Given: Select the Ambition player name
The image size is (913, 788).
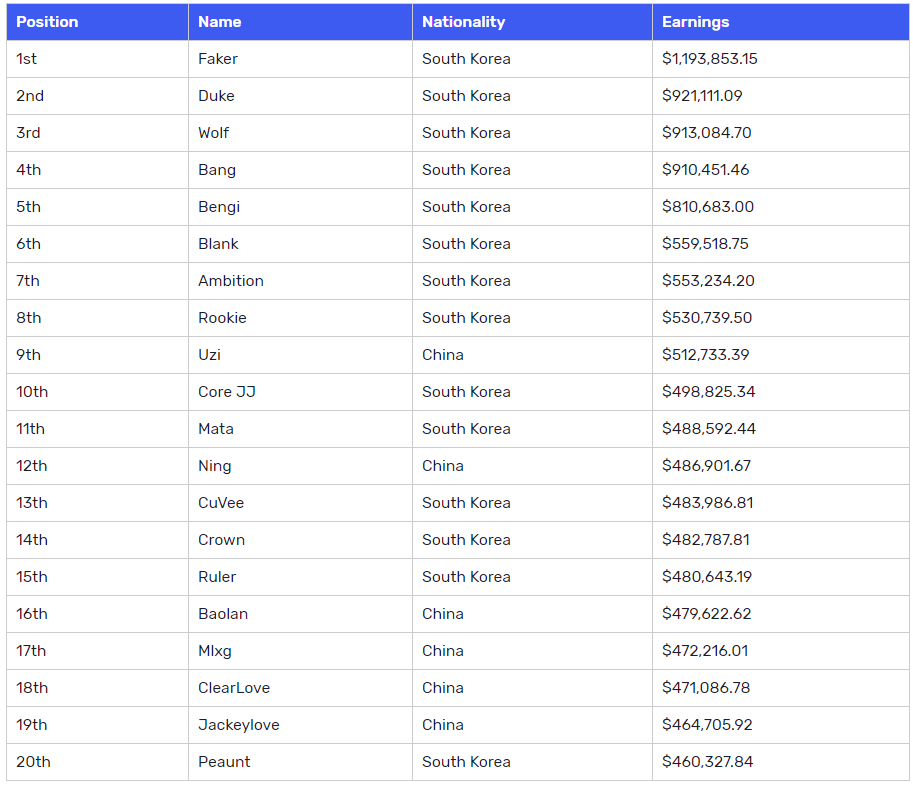Looking at the screenshot, I should pyautogui.click(x=231, y=281).
